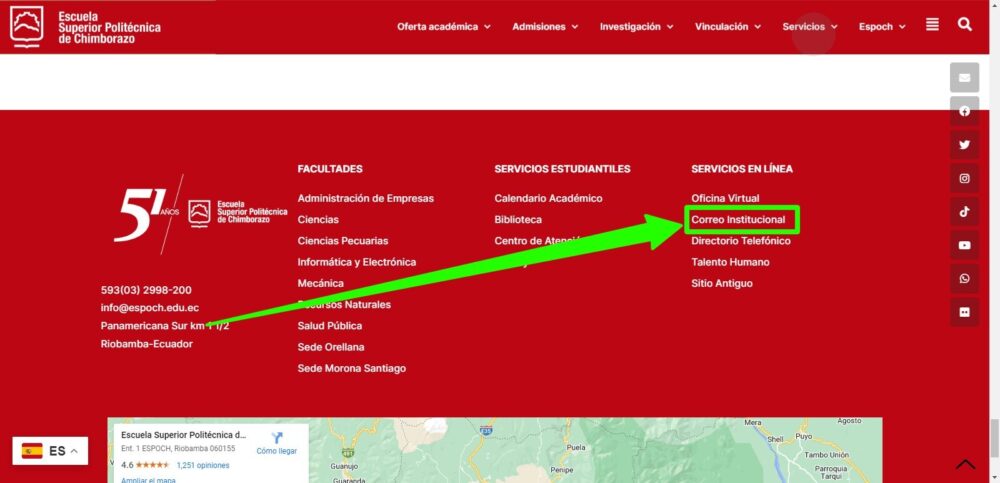Viewport: 1000px width, 483px height.
Task: Open Sede Morona Santiago link
Action: tap(351, 368)
